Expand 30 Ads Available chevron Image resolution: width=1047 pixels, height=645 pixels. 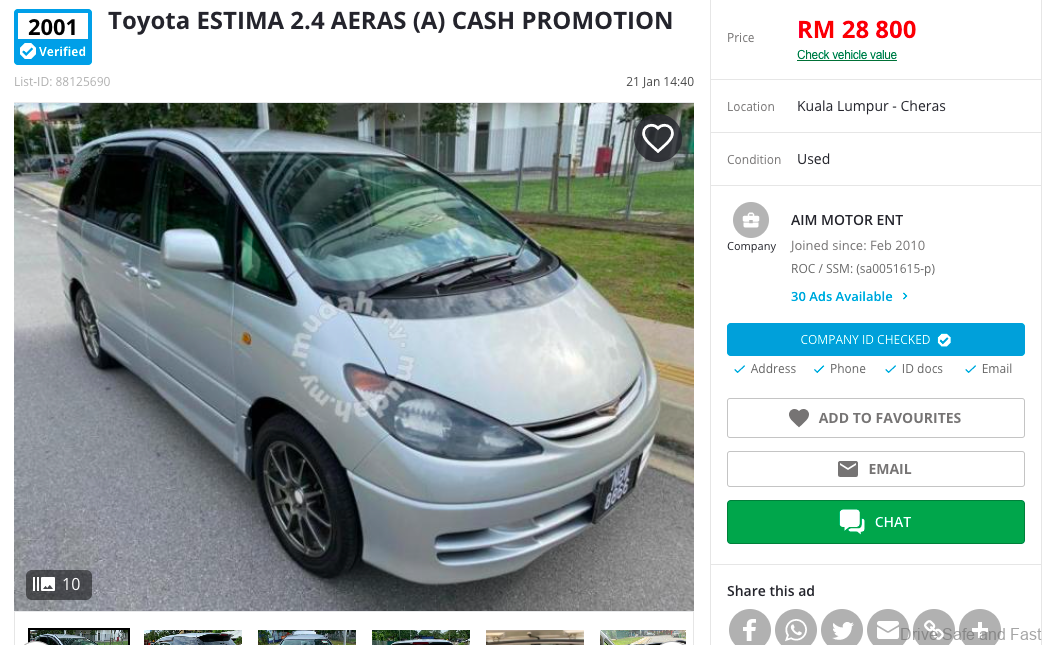tap(905, 296)
